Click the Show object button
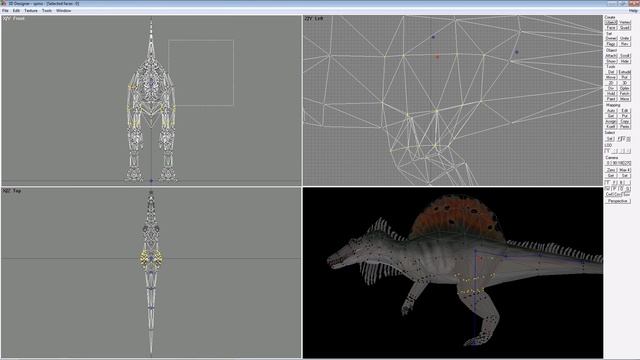The width and height of the screenshot is (640, 360). pos(611,61)
